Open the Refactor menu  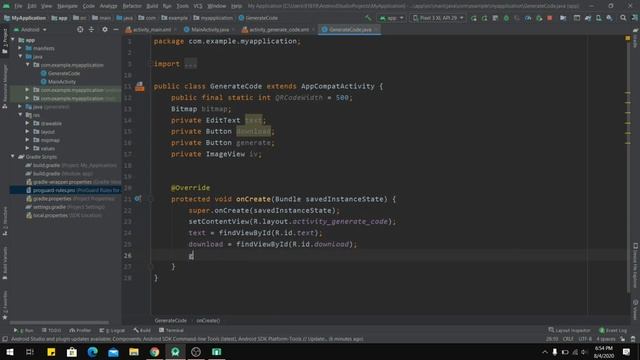point(132,6)
